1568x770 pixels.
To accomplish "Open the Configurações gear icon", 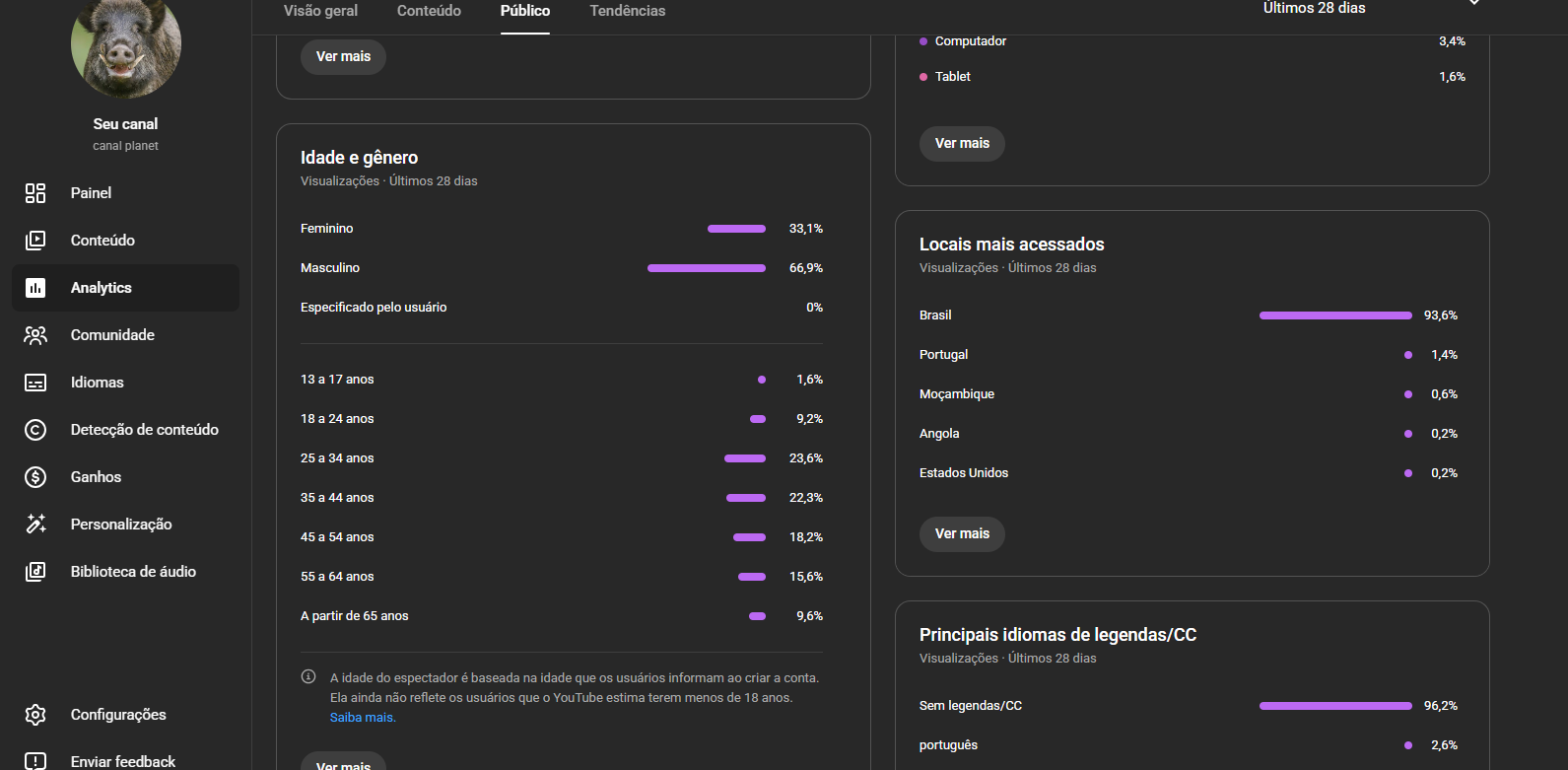I will coord(35,715).
